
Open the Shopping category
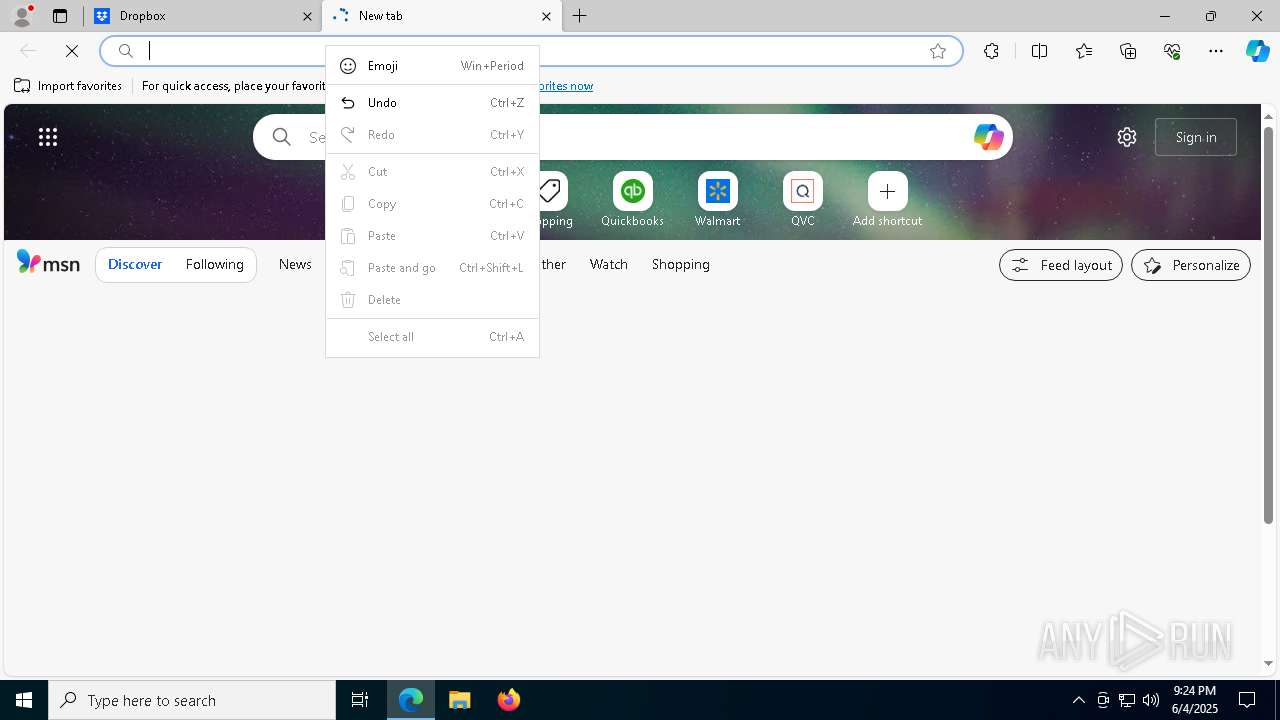click(681, 264)
